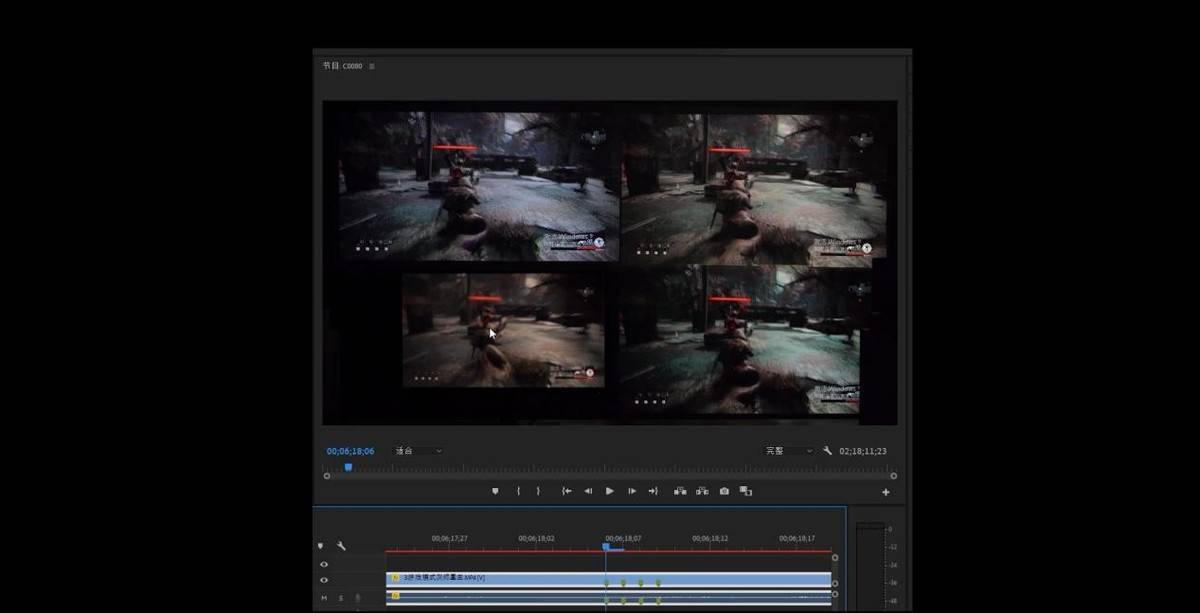The height and width of the screenshot is (613, 1200).
Task: Toggle the top video track eye visibility
Action: 324,564
